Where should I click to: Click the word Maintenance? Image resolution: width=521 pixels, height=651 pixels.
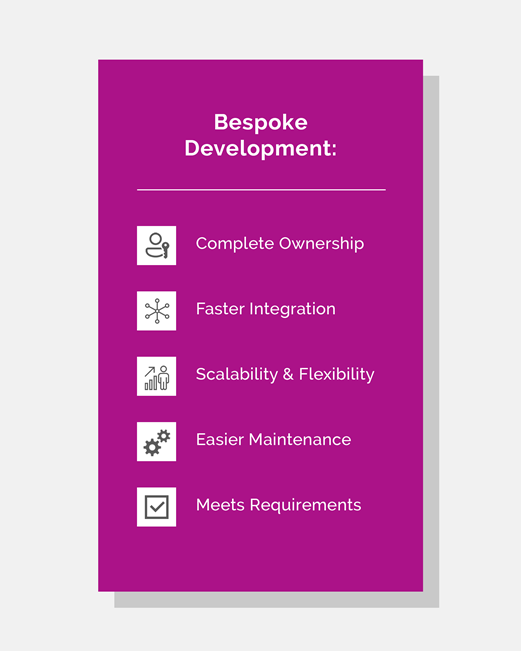(300, 440)
